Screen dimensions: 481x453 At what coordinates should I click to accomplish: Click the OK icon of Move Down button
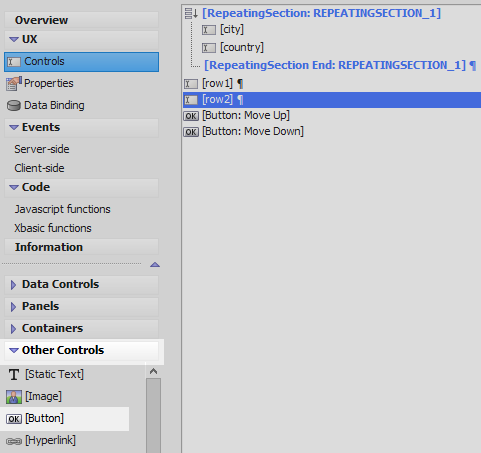point(191,132)
